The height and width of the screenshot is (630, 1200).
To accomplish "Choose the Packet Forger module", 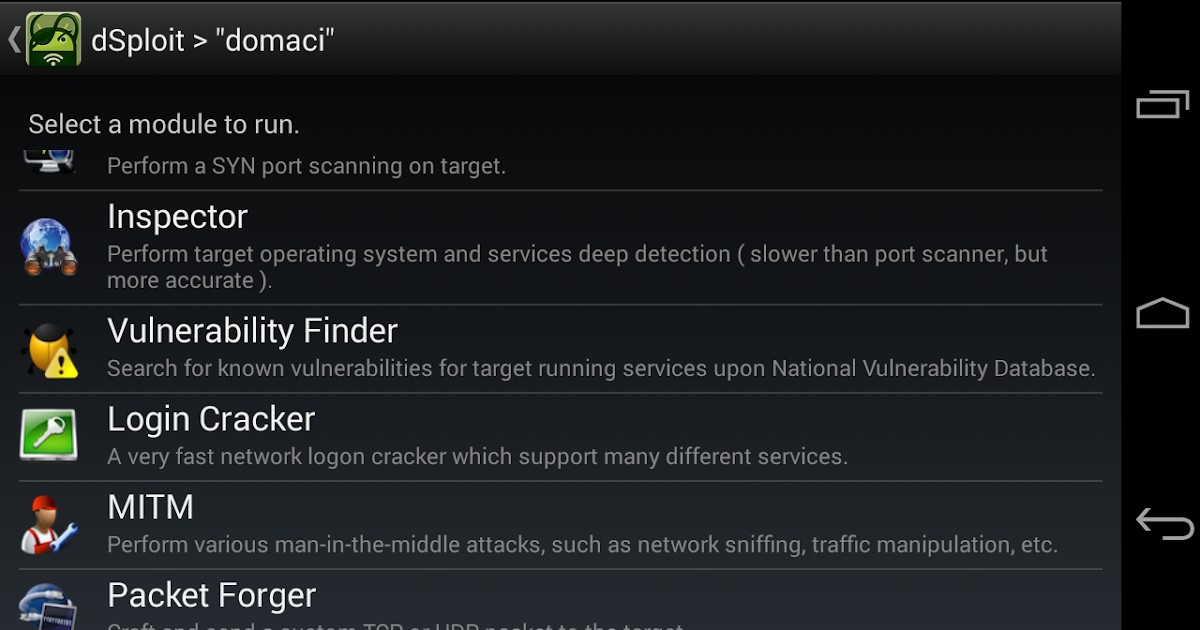I will point(211,596).
